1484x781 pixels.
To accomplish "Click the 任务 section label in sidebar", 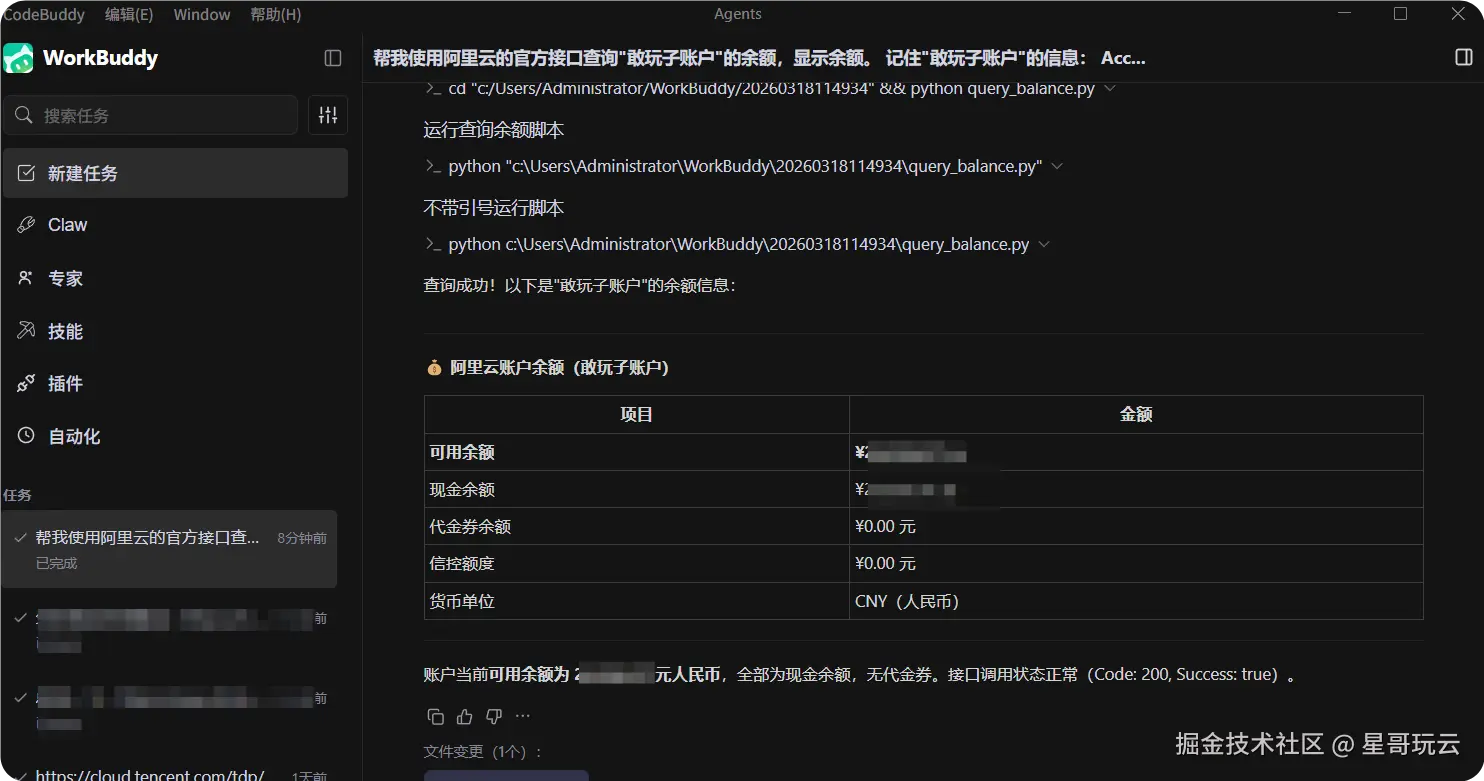I will [17, 495].
